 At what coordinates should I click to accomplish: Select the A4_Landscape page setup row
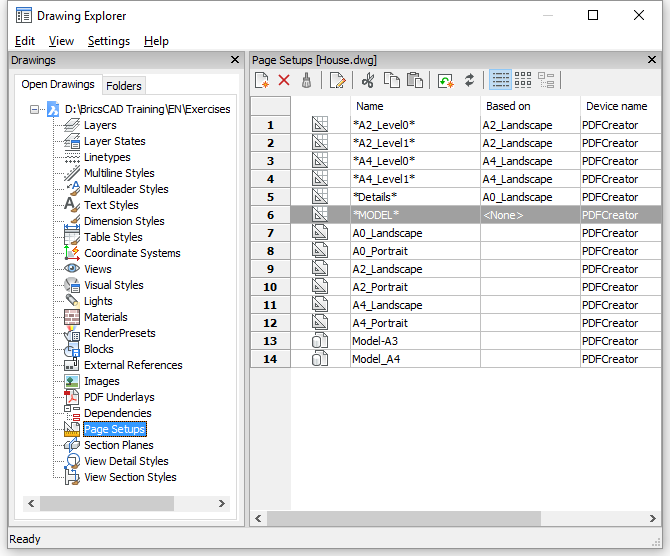tap(387, 305)
